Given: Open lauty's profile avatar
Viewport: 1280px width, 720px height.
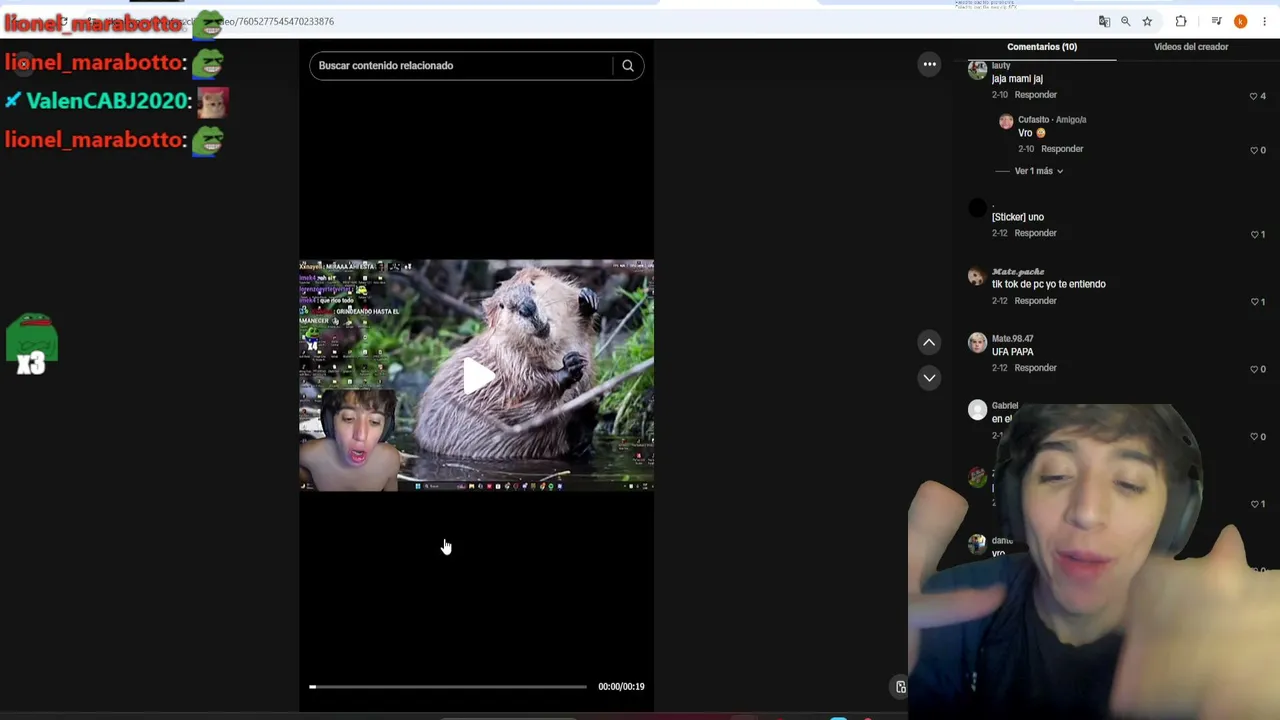Looking at the screenshot, I should pos(977,70).
